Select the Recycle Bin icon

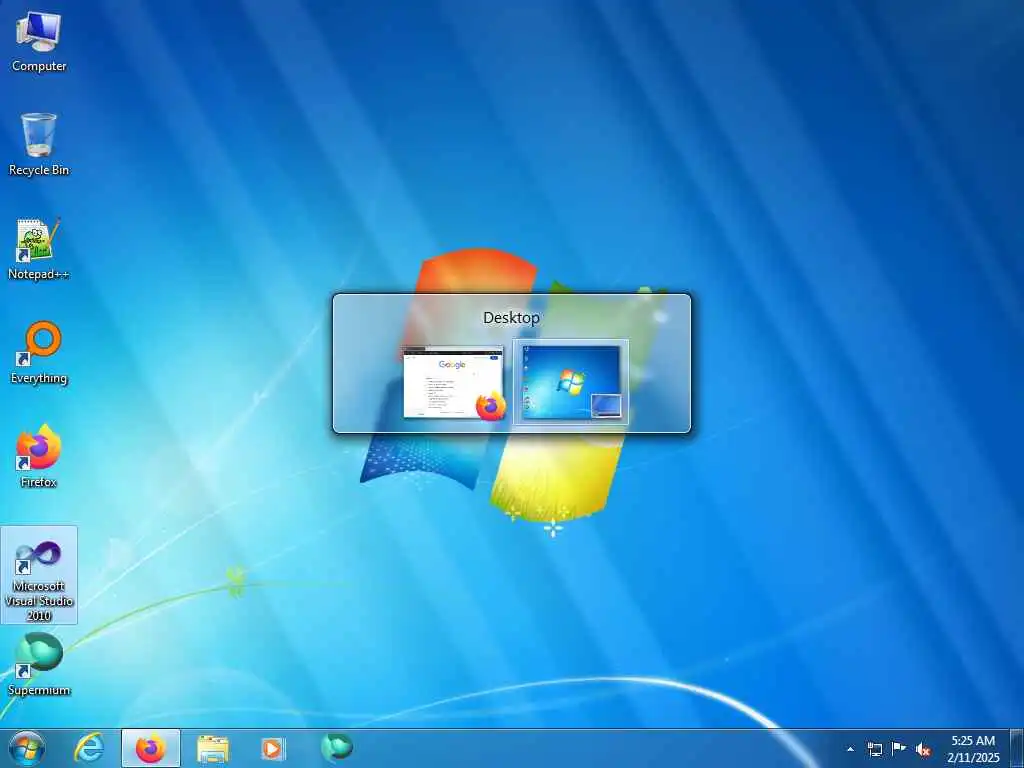(39, 145)
